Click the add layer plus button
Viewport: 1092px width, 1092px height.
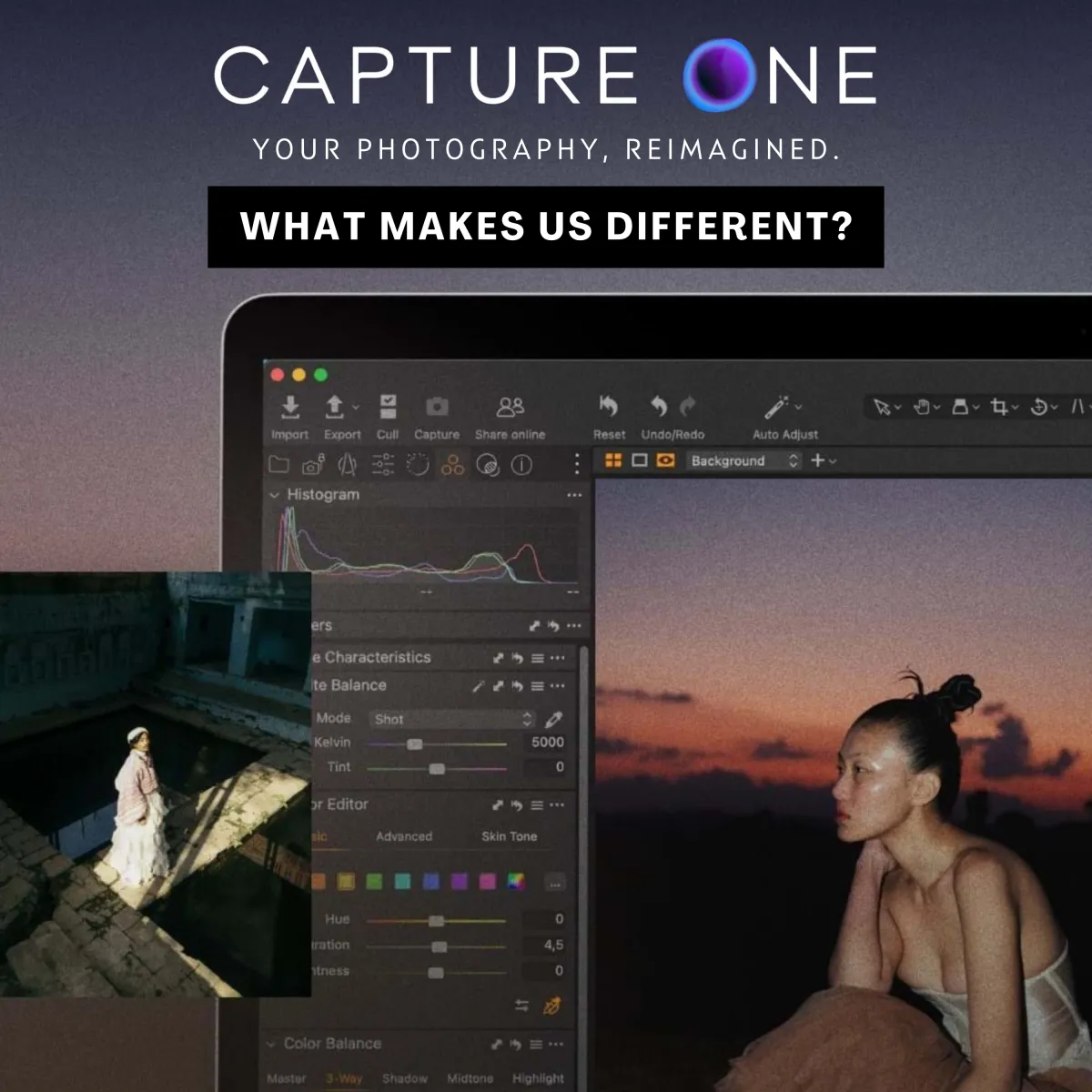coord(818,460)
